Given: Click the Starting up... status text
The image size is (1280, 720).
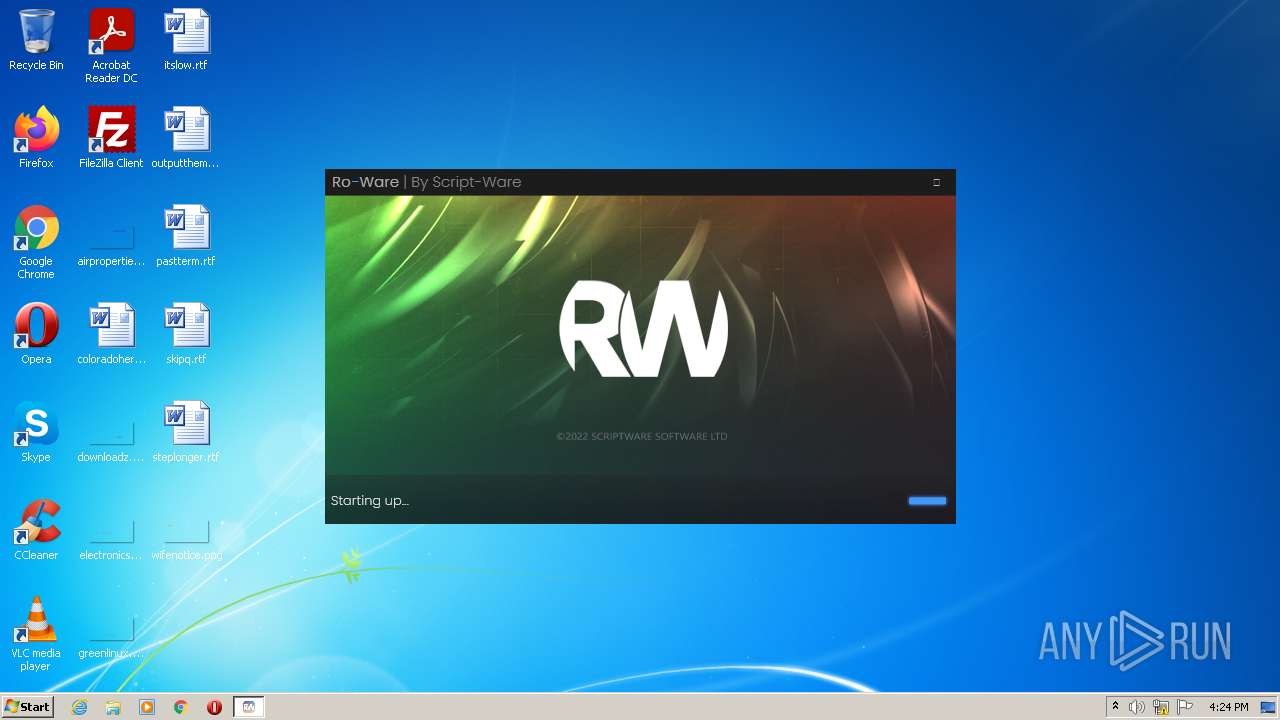Looking at the screenshot, I should [x=370, y=500].
